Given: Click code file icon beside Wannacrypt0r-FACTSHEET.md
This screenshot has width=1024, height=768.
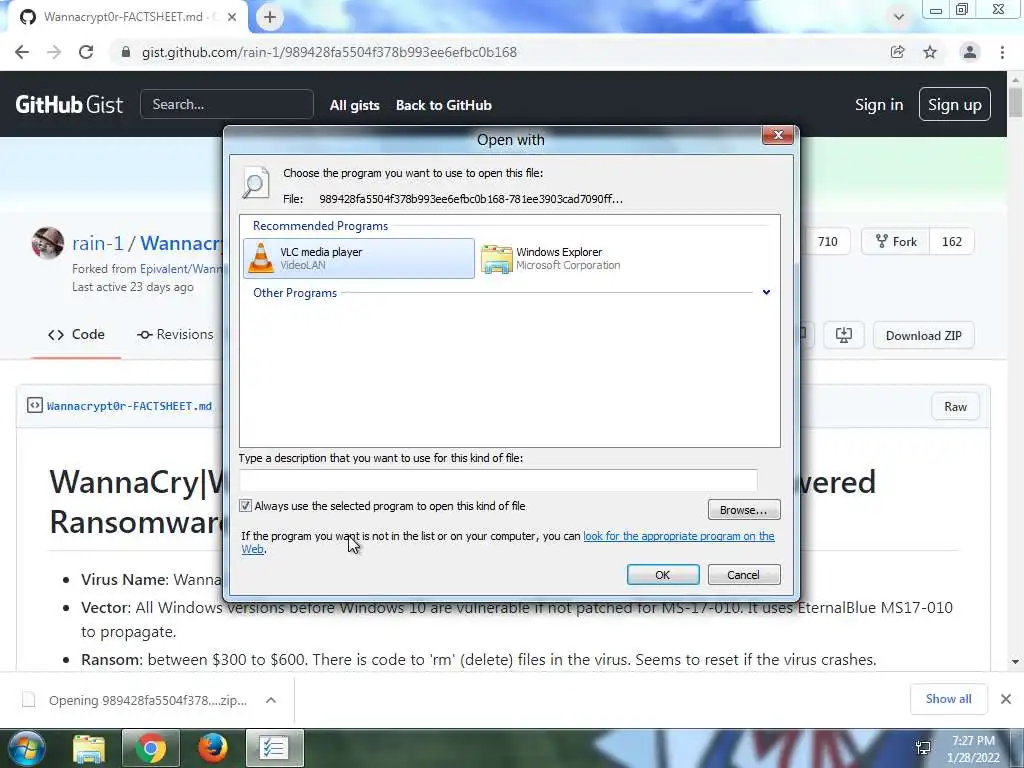Looking at the screenshot, I should (x=35, y=406).
